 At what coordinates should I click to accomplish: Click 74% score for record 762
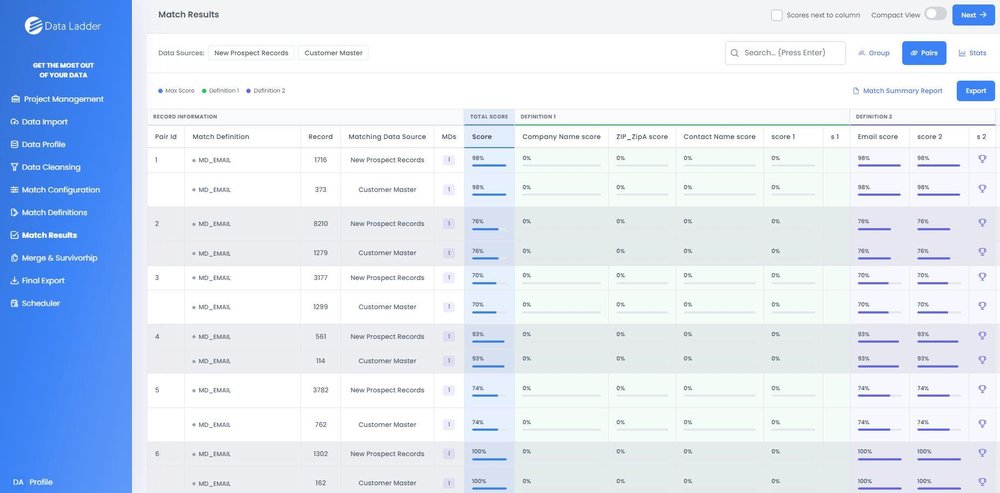pyautogui.click(x=478, y=422)
